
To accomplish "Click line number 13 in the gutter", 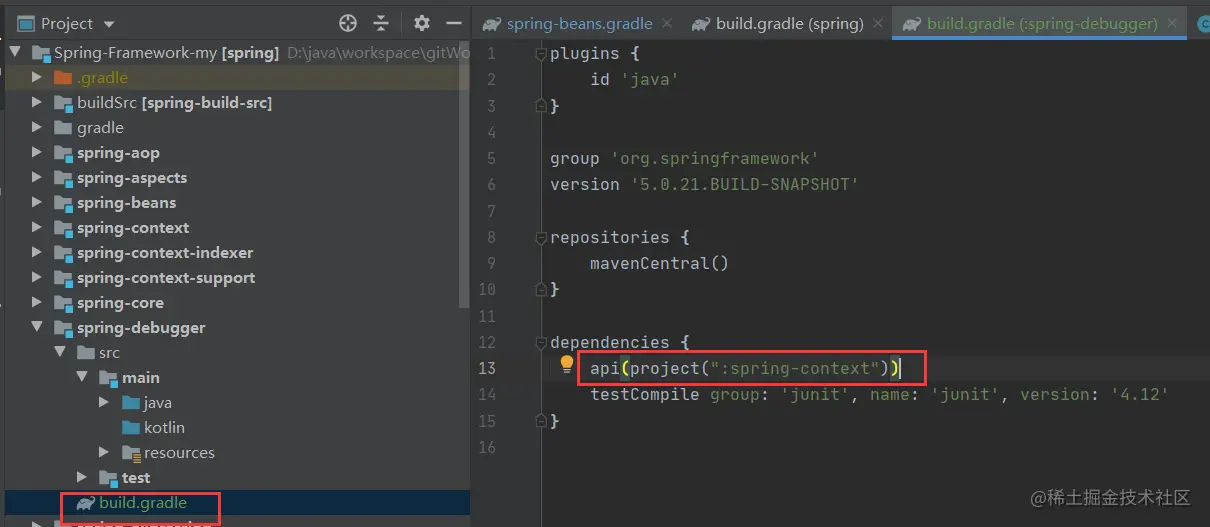I will (487, 368).
